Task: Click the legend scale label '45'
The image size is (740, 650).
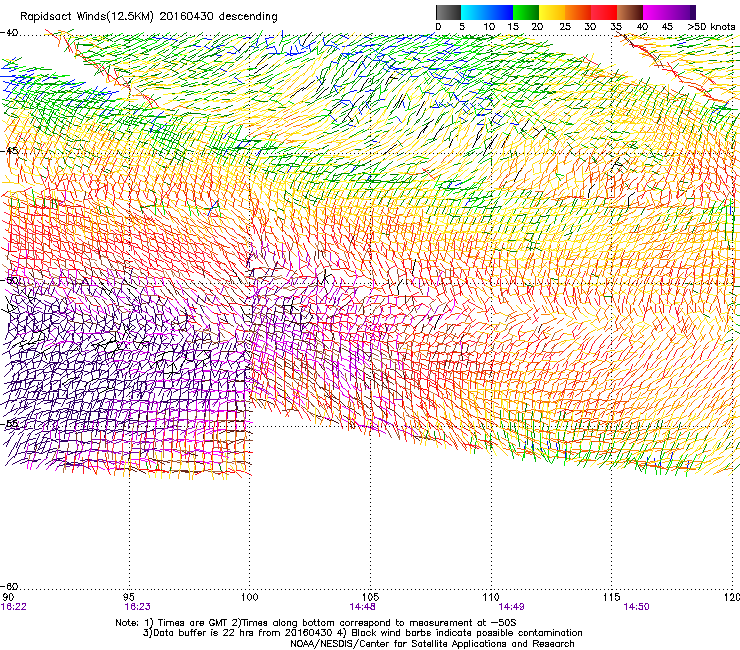Action: pos(667,27)
